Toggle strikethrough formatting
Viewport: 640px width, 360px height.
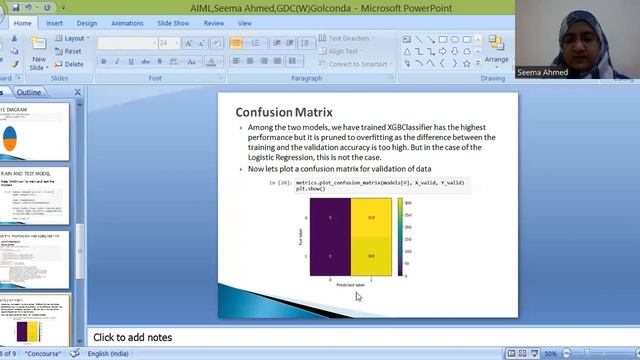coord(145,62)
